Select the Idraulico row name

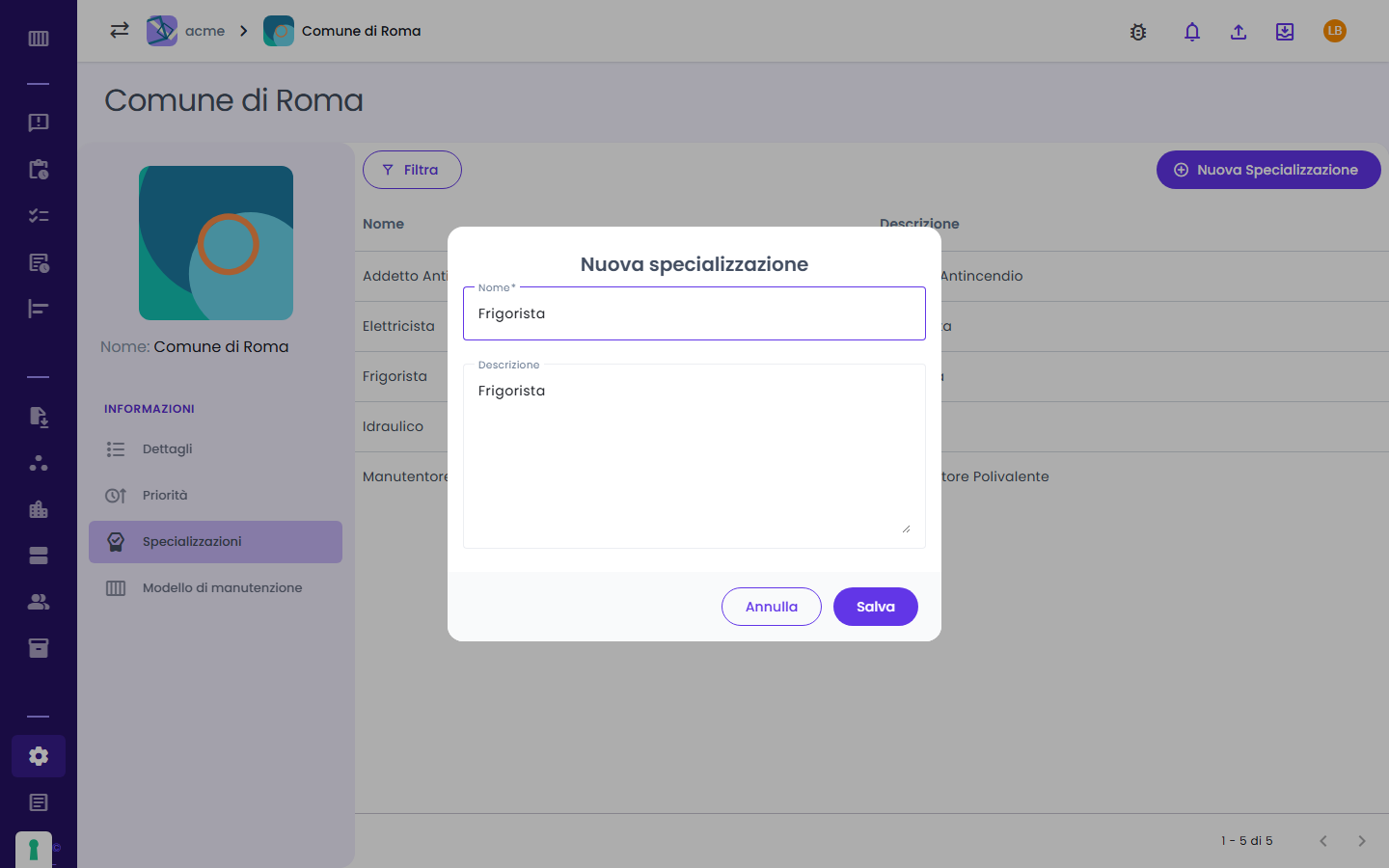point(393,426)
